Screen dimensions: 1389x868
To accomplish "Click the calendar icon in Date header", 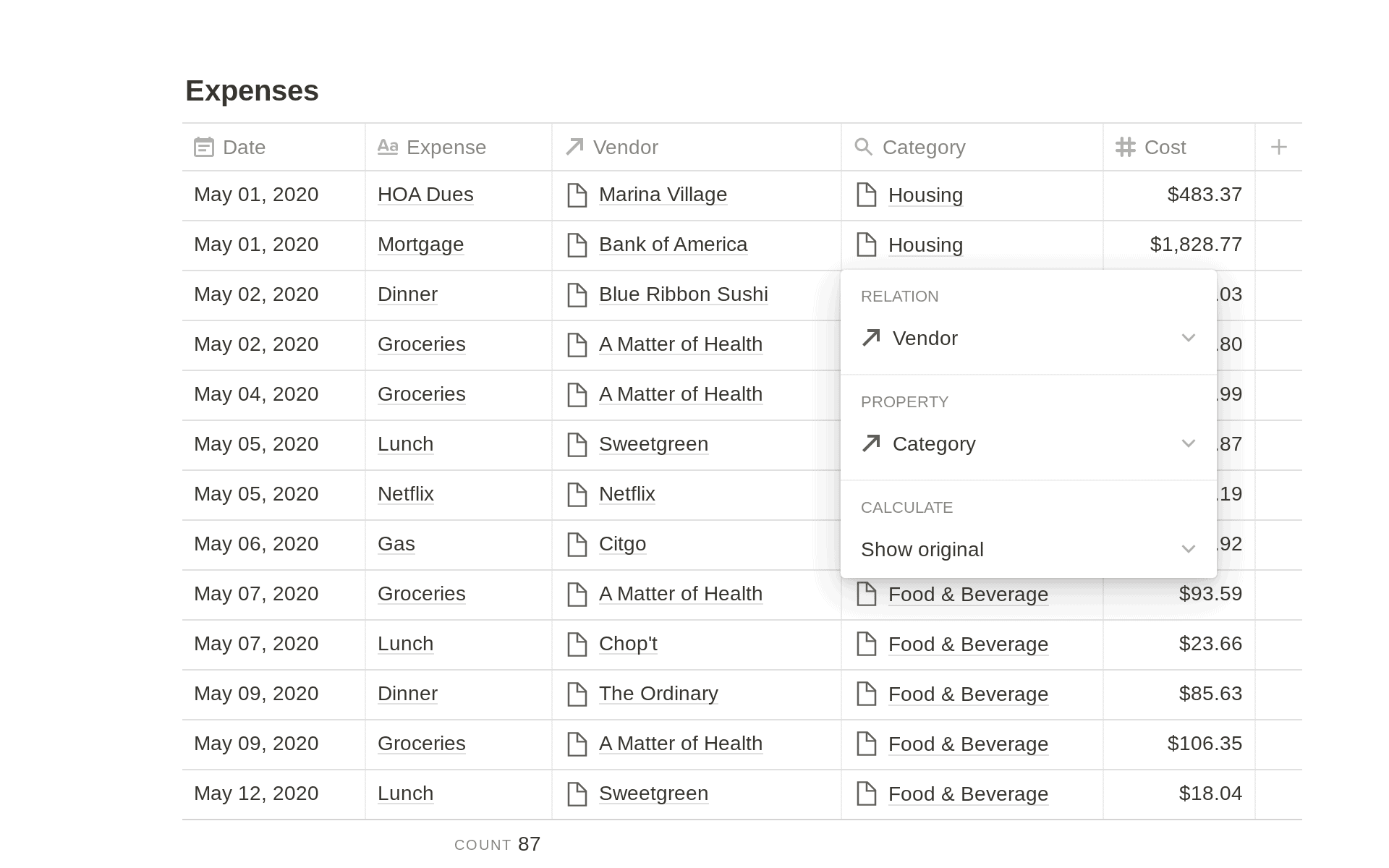I will click(204, 148).
